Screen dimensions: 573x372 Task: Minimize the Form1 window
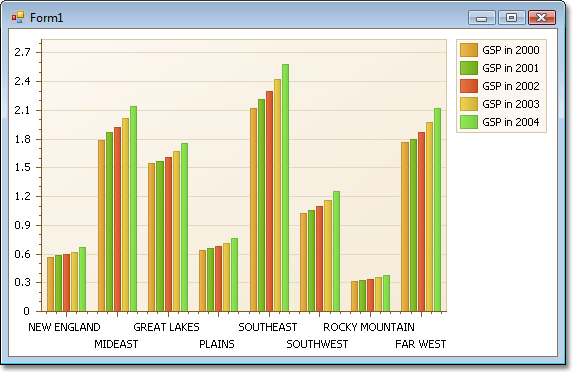pyautogui.click(x=481, y=18)
